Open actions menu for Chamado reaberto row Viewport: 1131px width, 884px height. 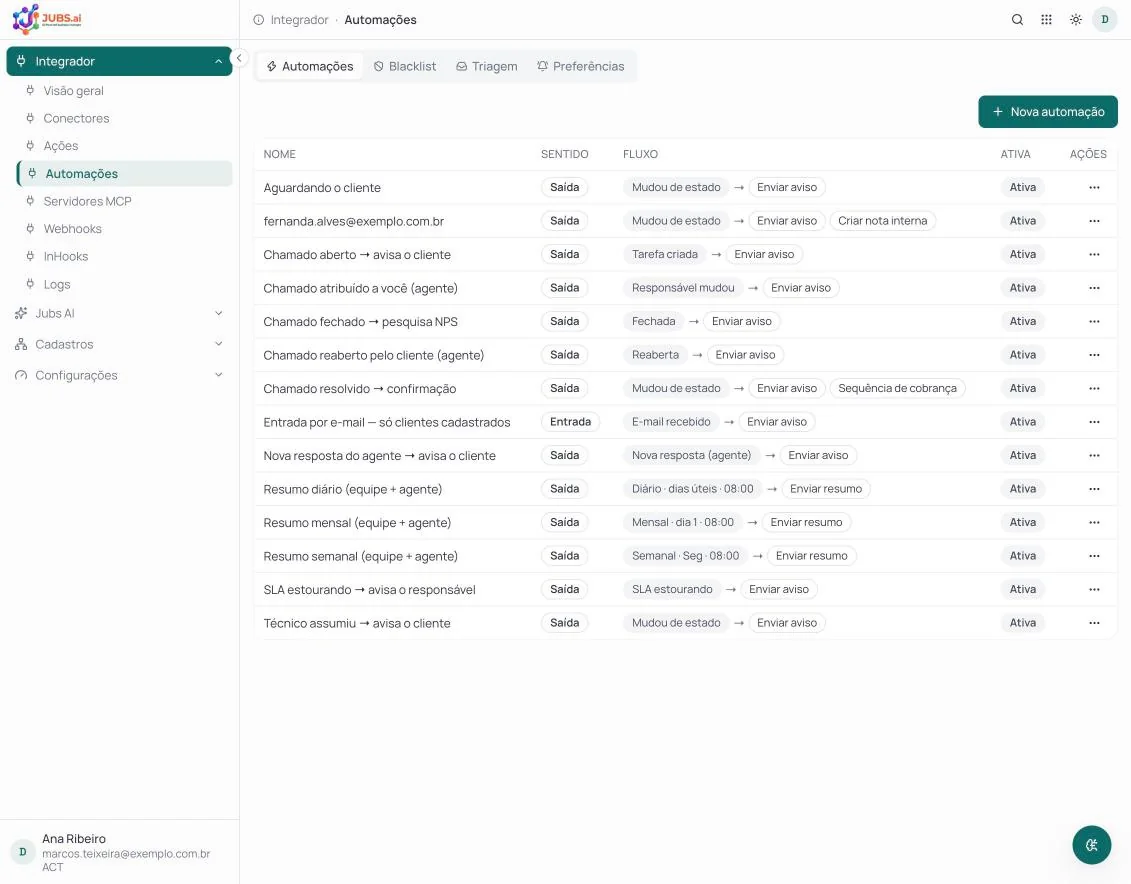[x=1093, y=355]
